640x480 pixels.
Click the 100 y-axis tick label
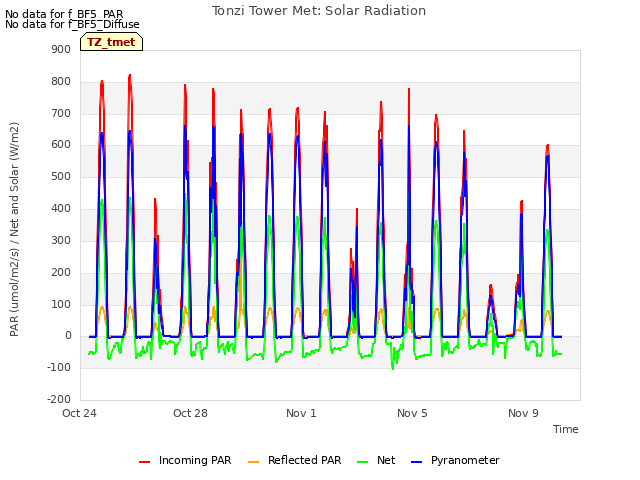coord(61,304)
